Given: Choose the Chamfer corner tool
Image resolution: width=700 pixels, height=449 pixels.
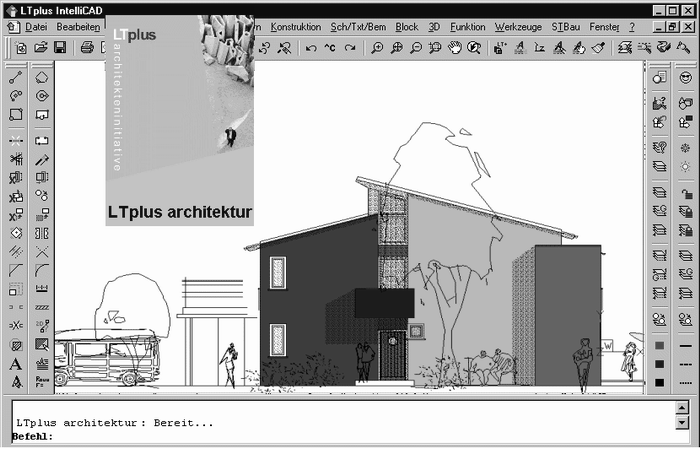Looking at the screenshot, I should 16,270.
